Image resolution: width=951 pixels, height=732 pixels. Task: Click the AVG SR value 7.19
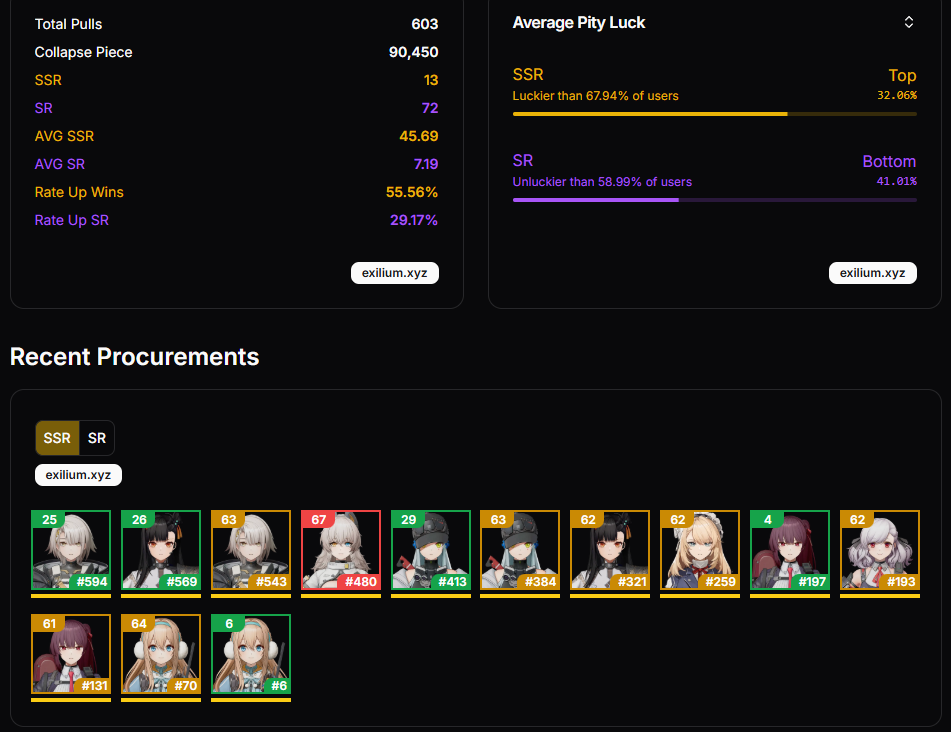coord(426,164)
